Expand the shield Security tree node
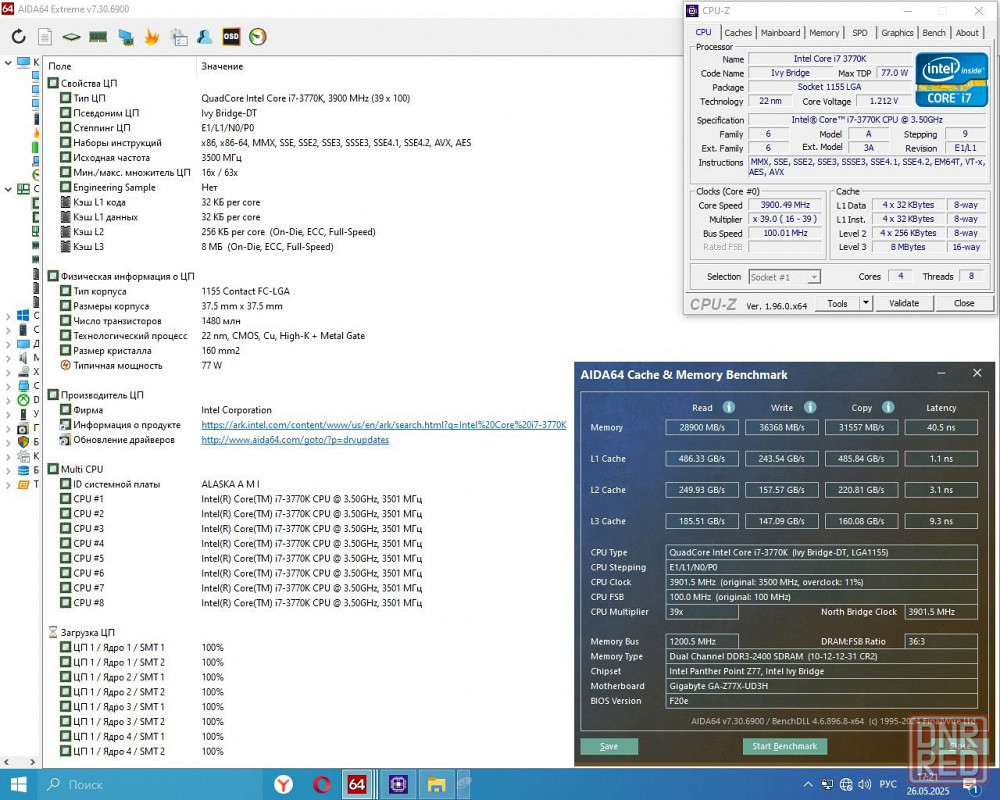The image size is (1000, 800). click(8, 441)
